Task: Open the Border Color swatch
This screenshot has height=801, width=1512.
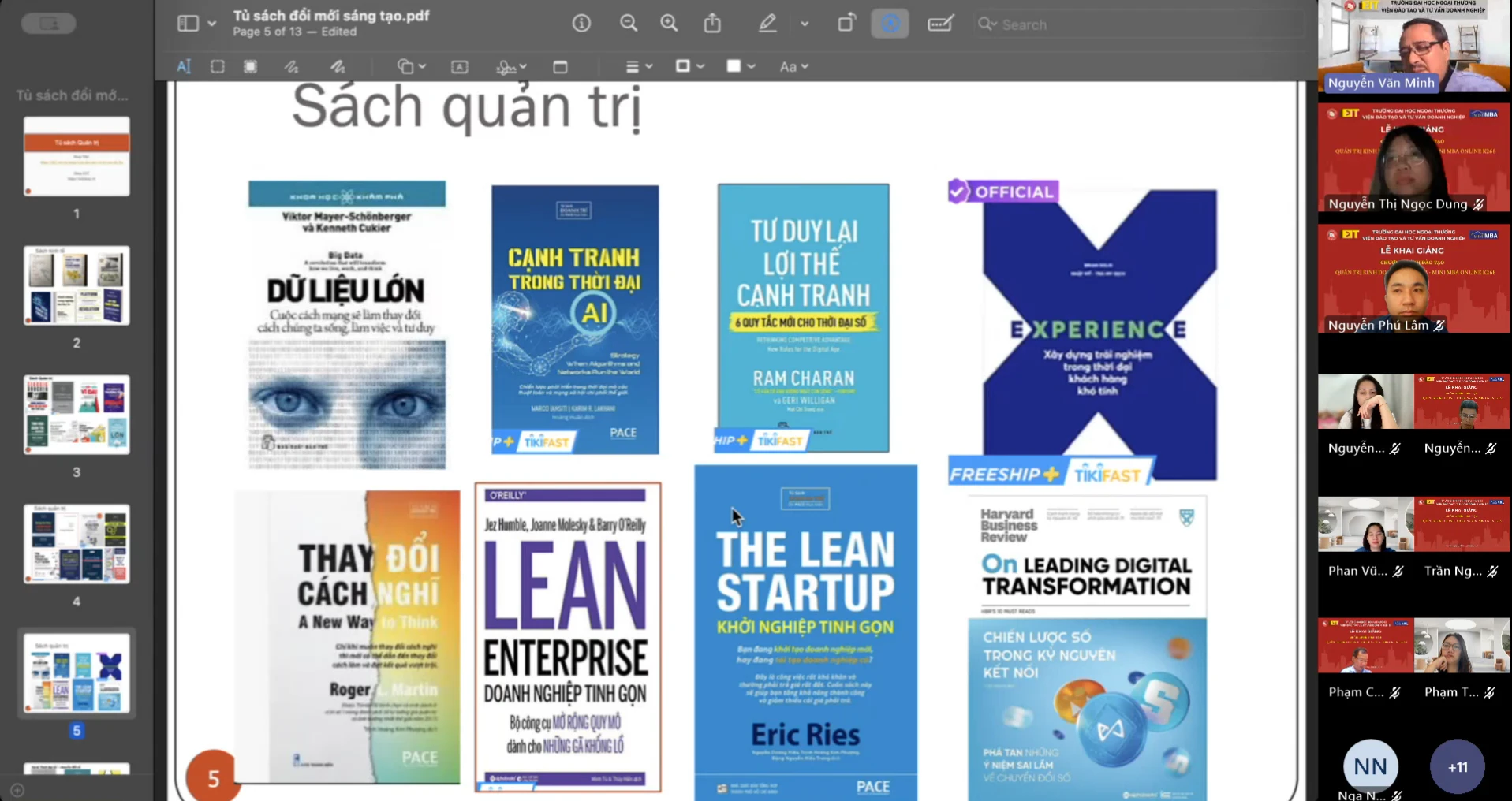Action: coord(683,66)
